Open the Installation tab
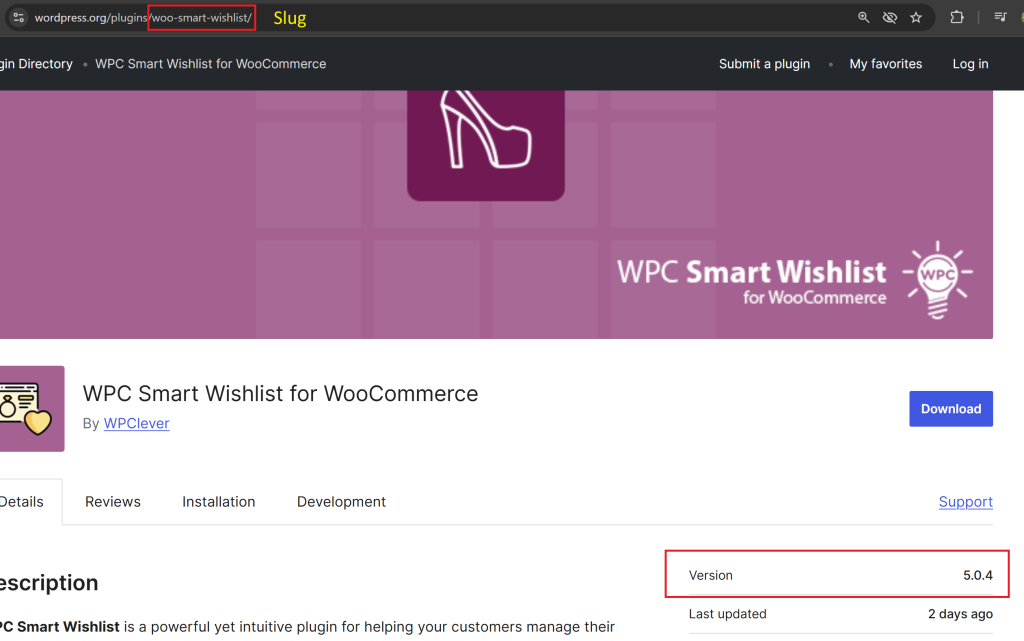Viewport: 1024px width, 641px height. click(218, 502)
